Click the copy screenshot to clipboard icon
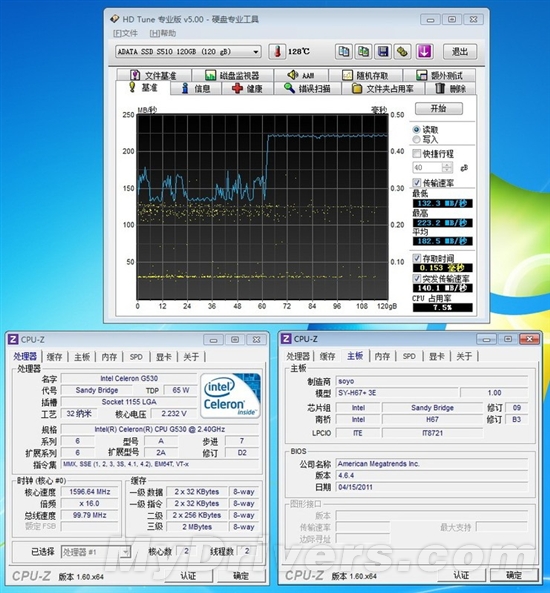Image resolution: width=550 pixels, height=593 pixels. (363, 51)
